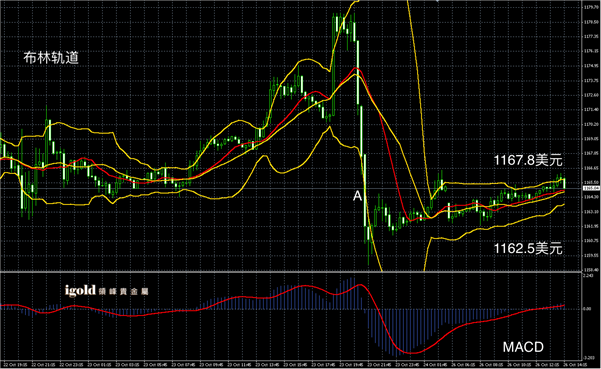Image resolution: width=601 pixels, height=369 pixels.
Task: Click the 布林轨道 chart label
Action: pyautogui.click(x=51, y=58)
